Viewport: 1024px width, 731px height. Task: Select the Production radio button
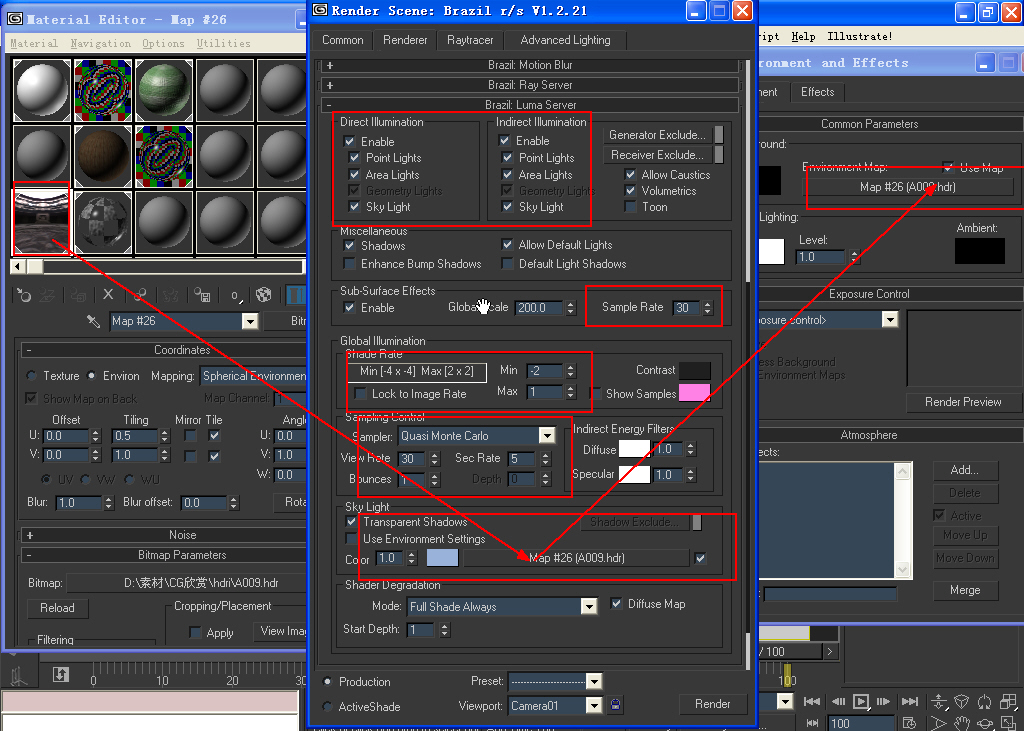(x=327, y=681)
